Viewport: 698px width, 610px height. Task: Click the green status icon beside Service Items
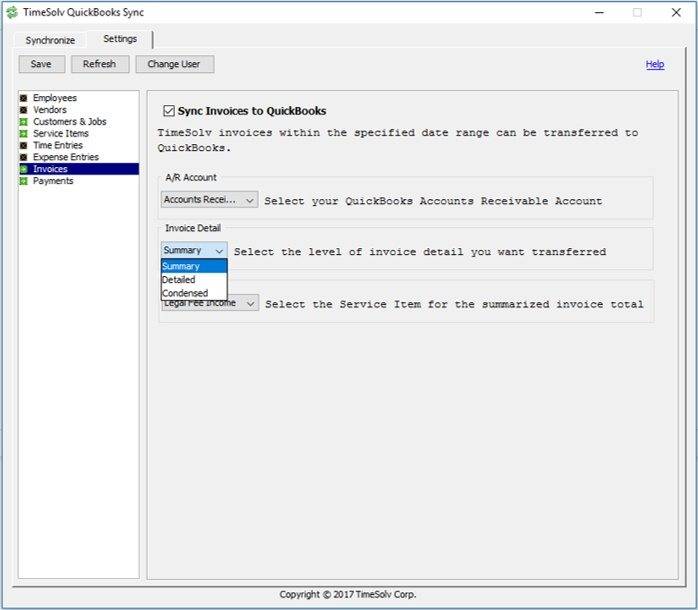(24, 134)
